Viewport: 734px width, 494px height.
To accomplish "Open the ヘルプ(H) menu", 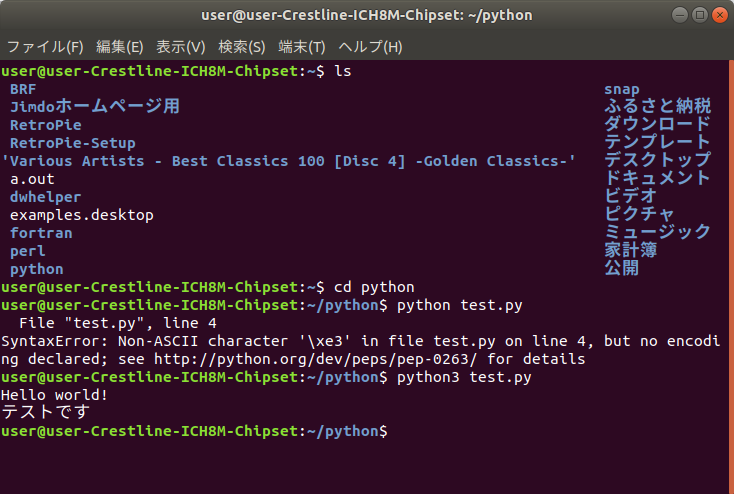I will coord(370,47).
